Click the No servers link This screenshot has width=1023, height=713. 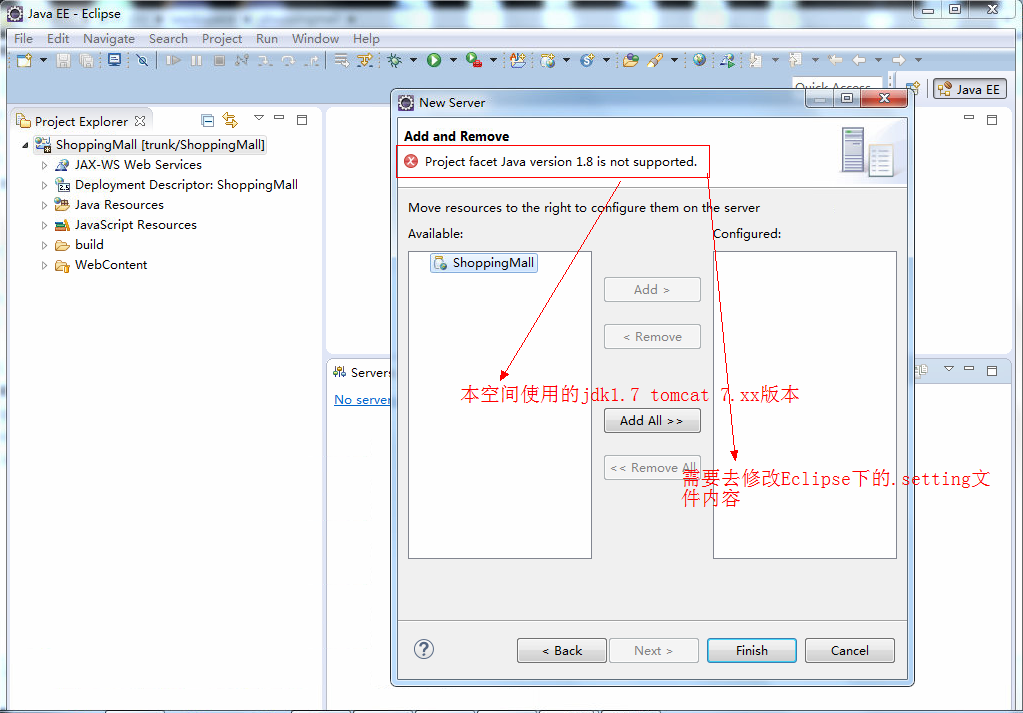(362, 399)
